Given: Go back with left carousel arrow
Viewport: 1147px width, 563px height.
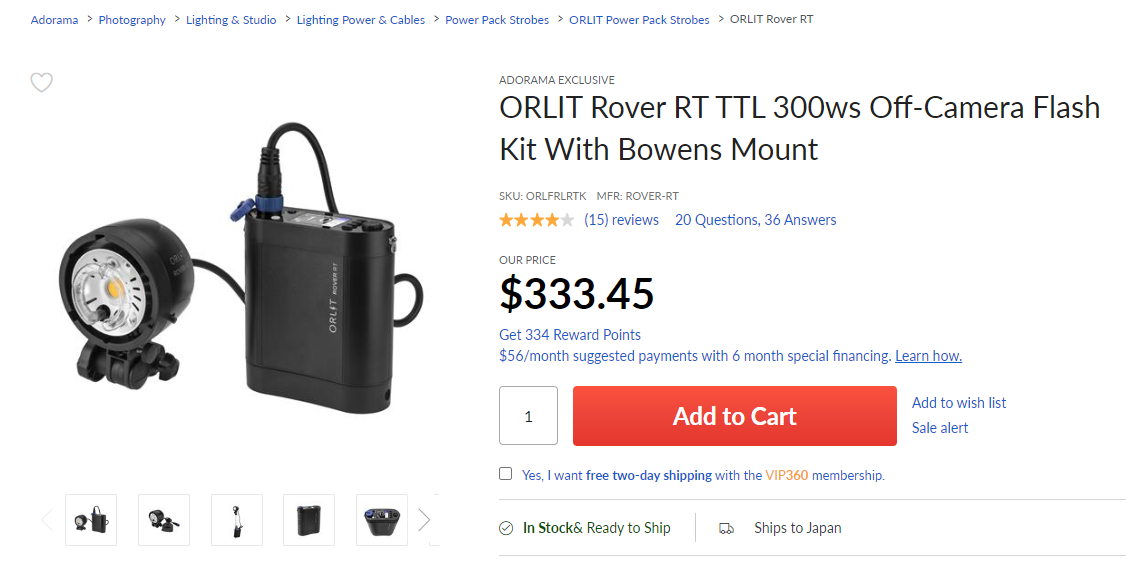Looking at the screenshot, I should pos(47,520).
